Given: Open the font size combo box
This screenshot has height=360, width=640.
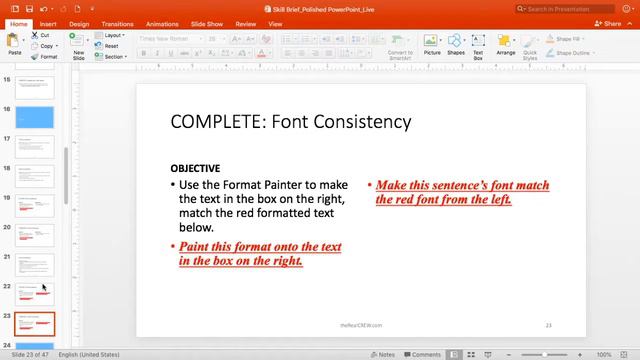Looking at the screenshot, I should pos(216,39).
